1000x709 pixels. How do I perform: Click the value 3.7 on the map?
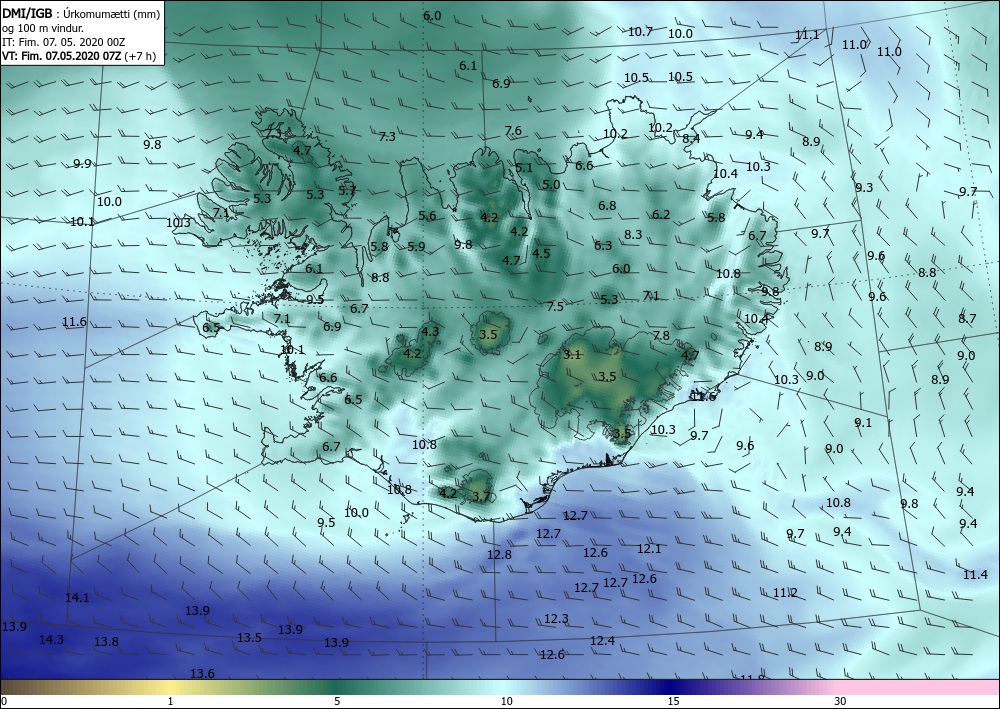click(x=482, y=496)
